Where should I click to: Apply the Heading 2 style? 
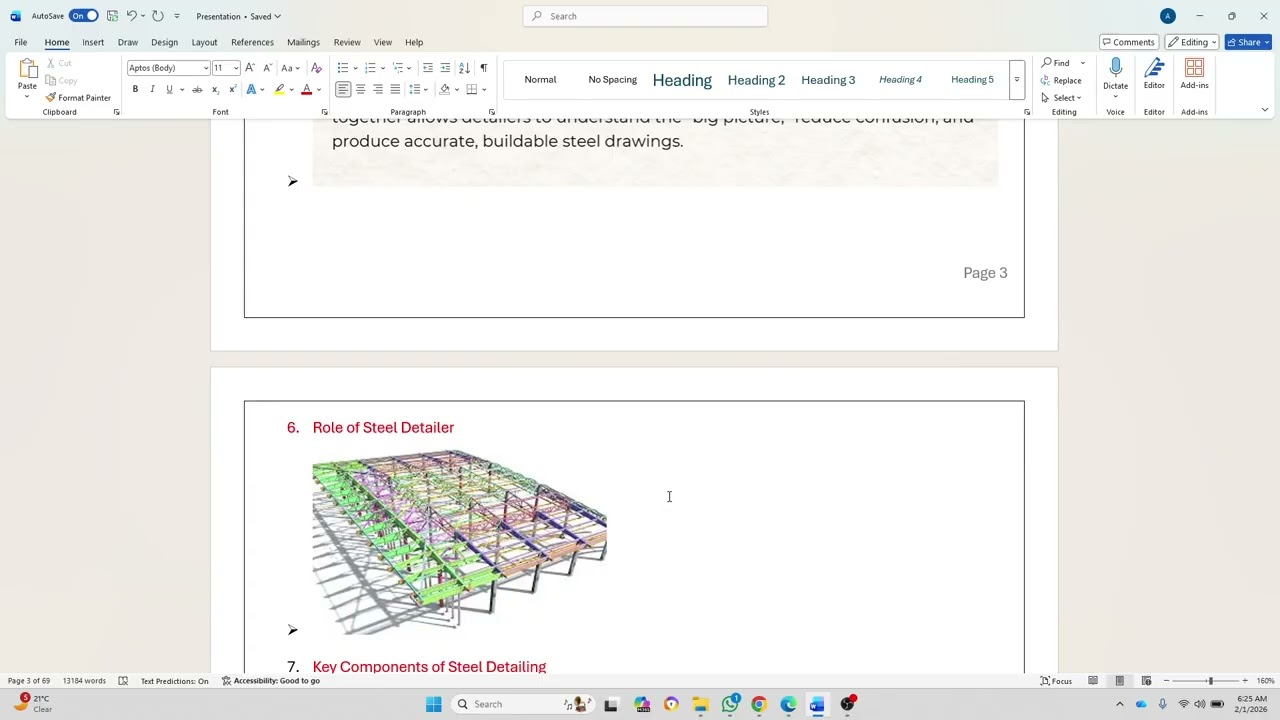756,80
